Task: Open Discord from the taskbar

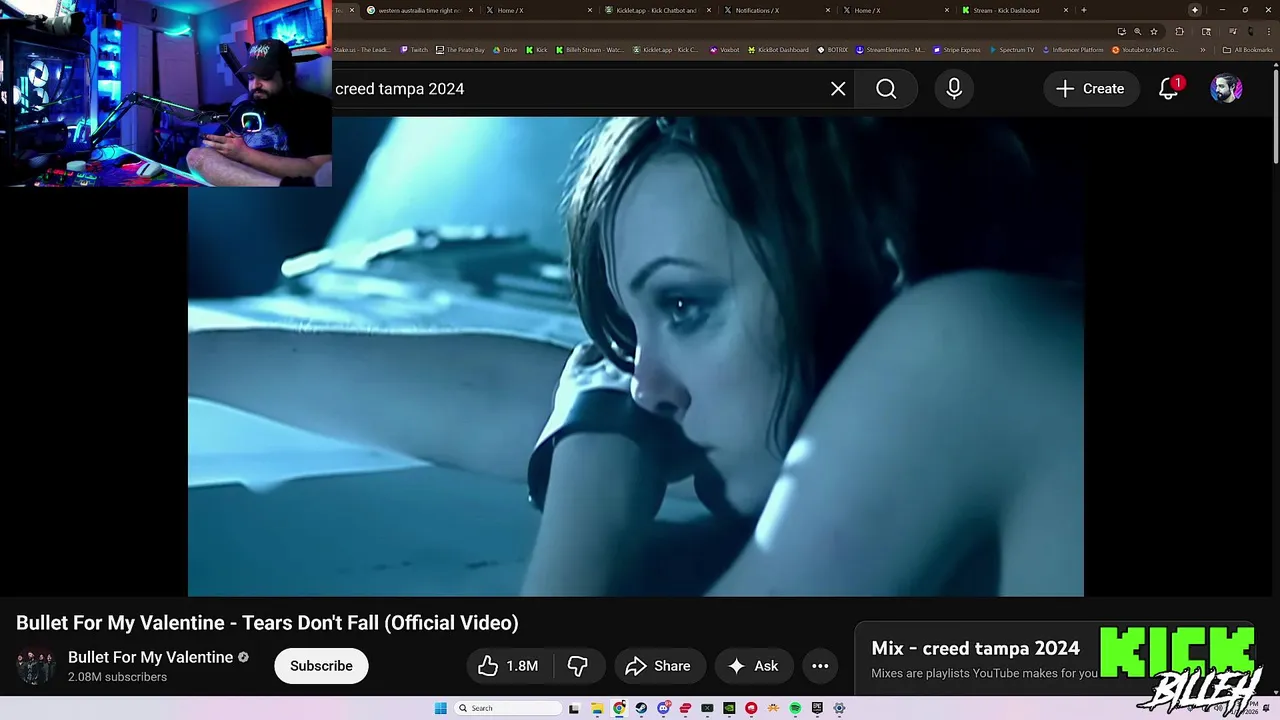Action: 663,708
